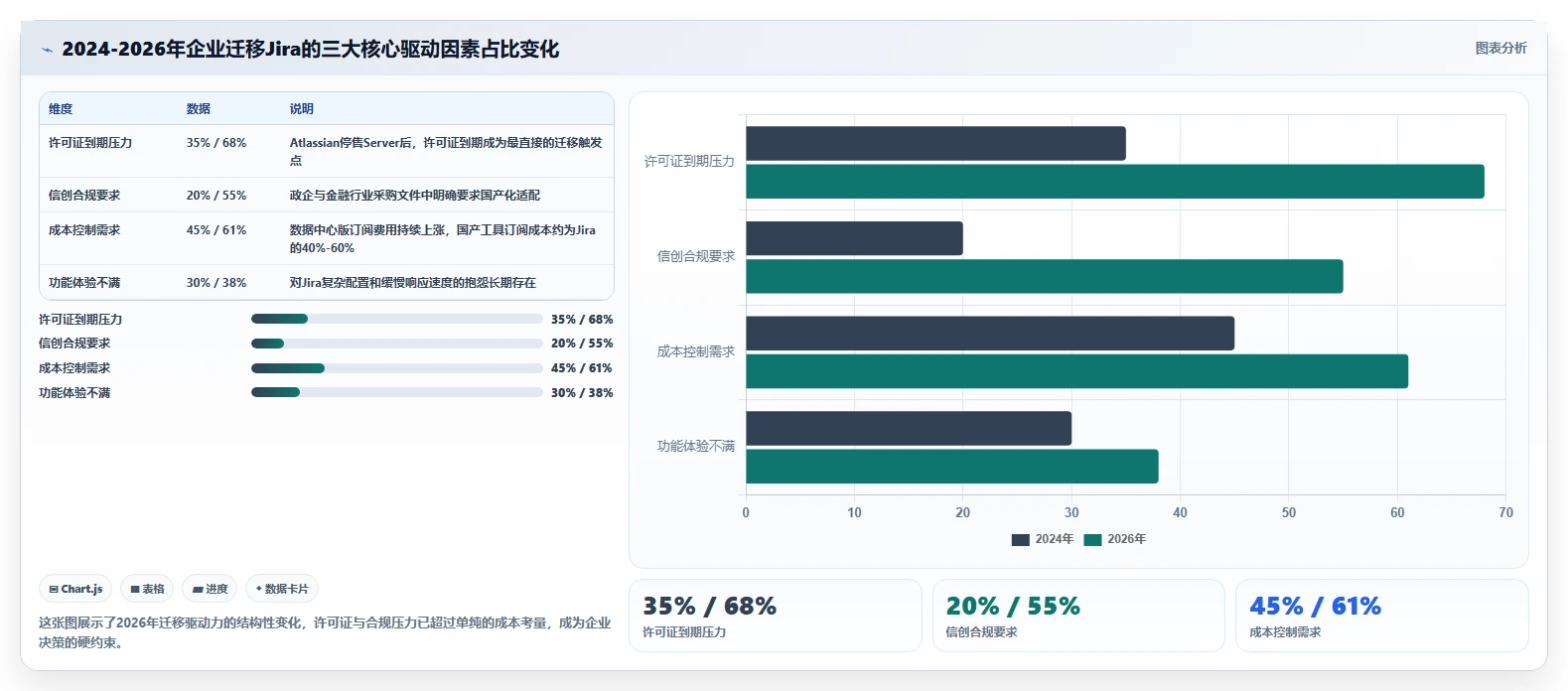Click the 许可证到期压力 progress bar
This screenshot has height=691, width=1568.
coord(397,319)
